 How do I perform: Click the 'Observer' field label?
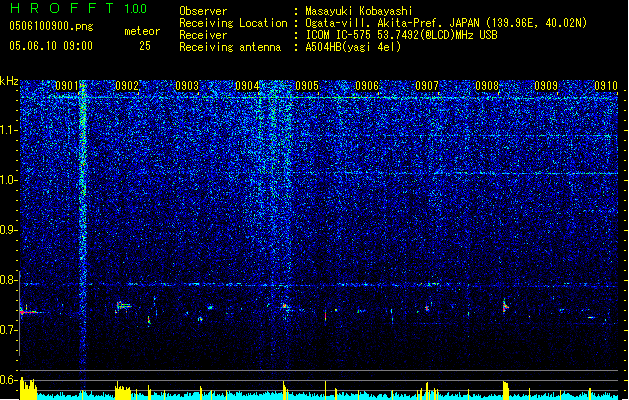pyautogui.click(x=203, y=11)
